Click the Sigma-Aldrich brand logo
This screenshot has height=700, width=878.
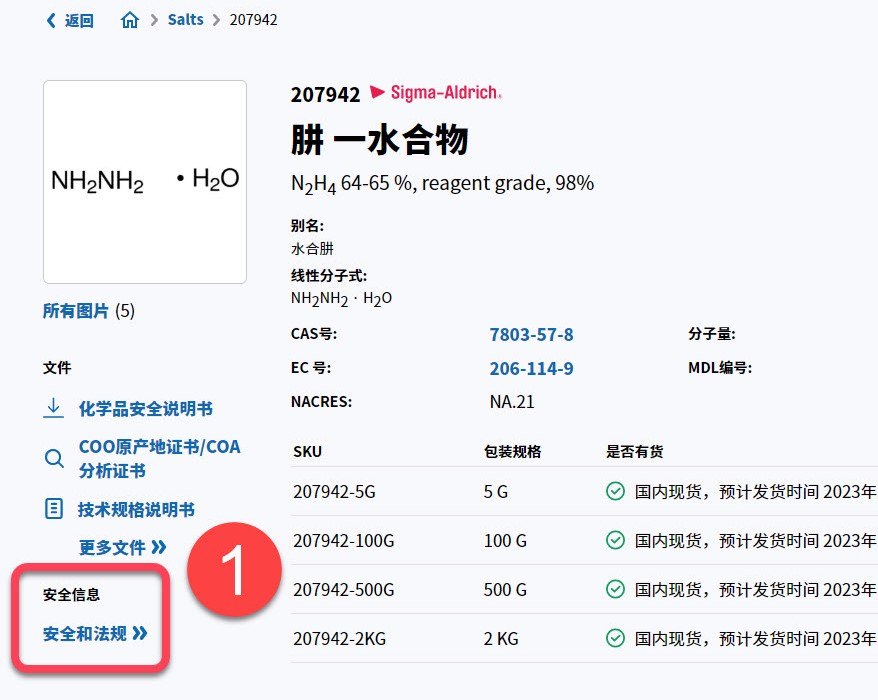(436, 93)
